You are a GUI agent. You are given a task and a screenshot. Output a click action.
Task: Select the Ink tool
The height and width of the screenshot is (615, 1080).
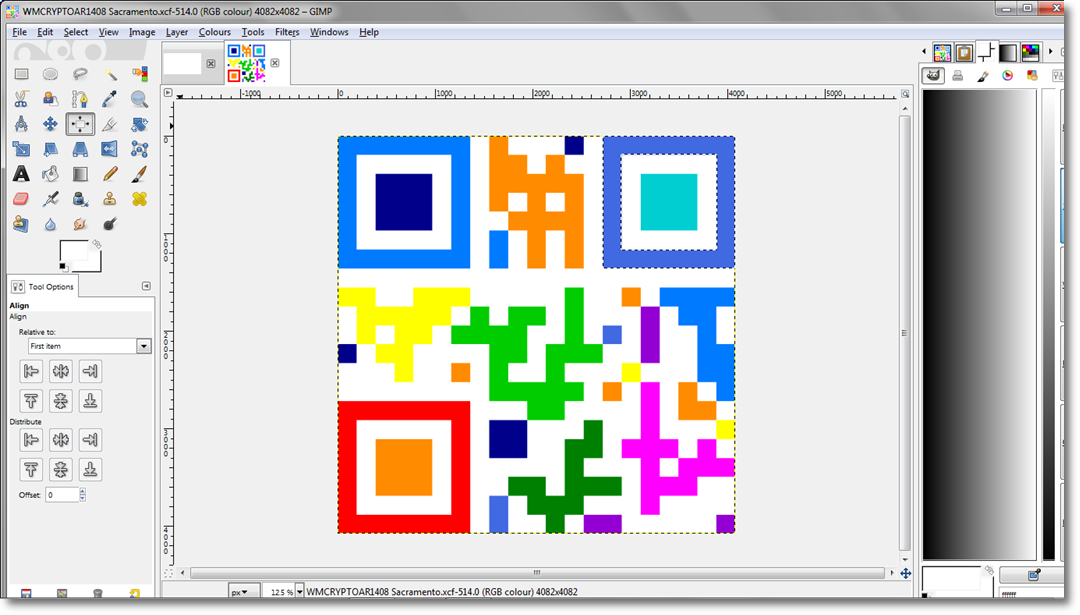tap(80, 199)
